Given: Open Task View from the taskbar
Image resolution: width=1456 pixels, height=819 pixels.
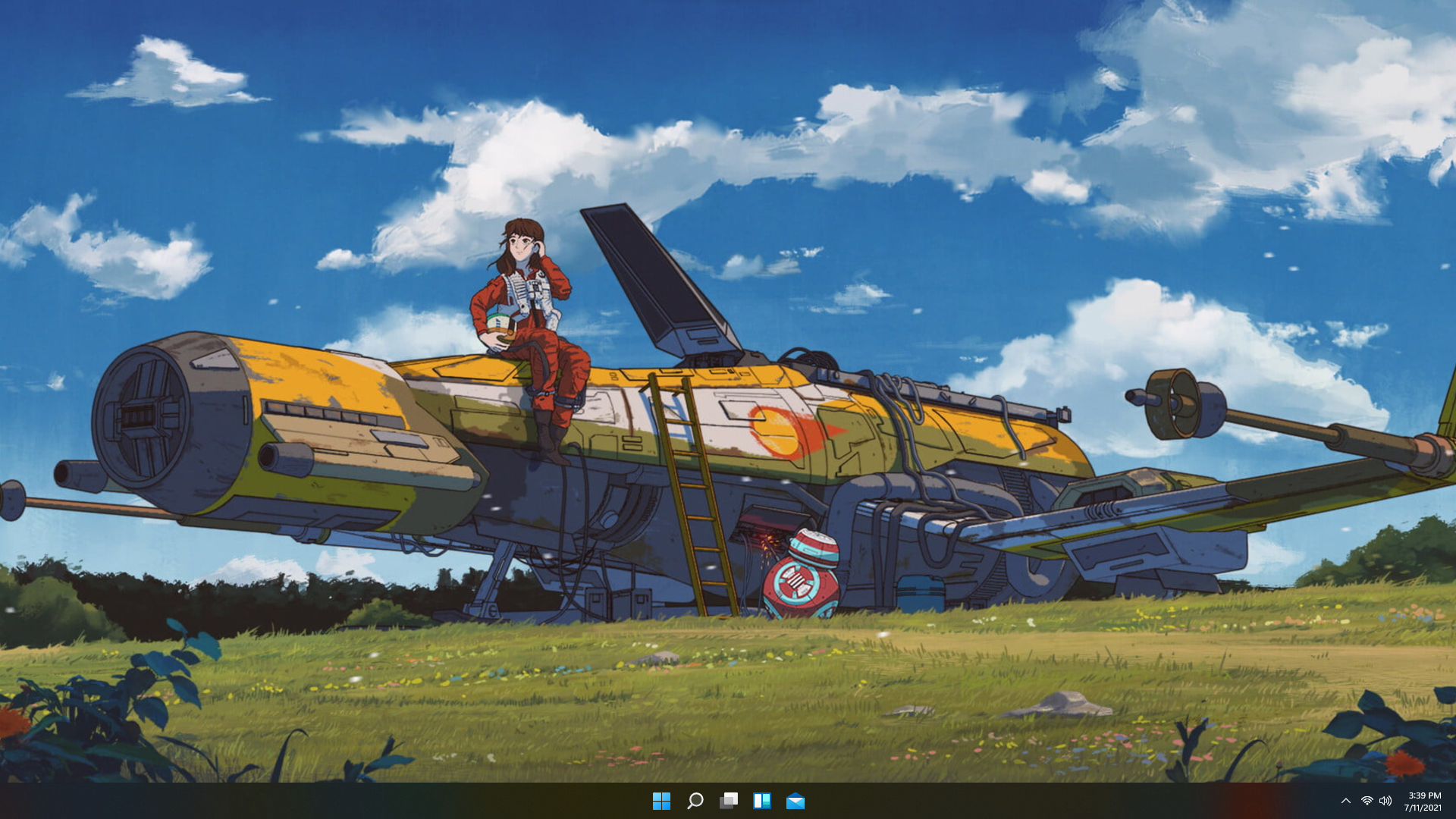Looking at the screenshot, I should click(729, 801).
